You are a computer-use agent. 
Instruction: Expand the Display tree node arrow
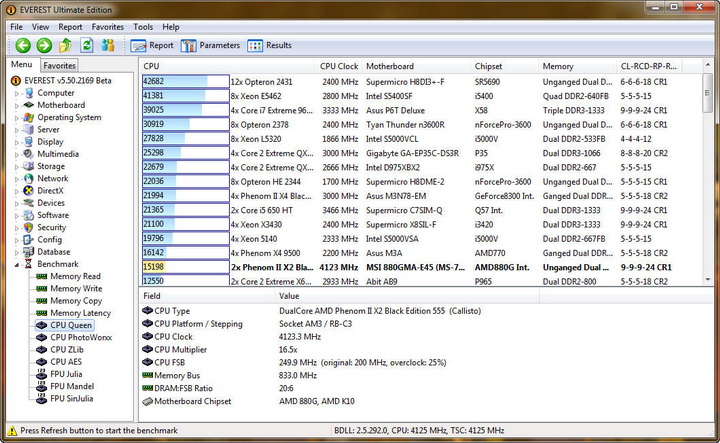(17, 142)
